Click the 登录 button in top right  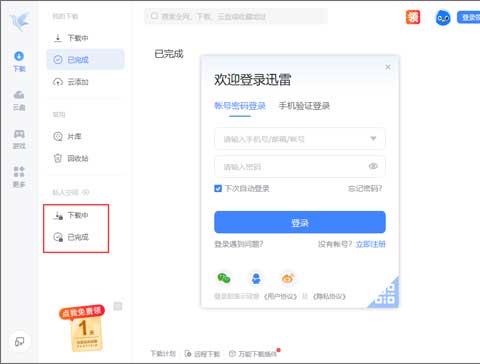click(x=469, y=17)
